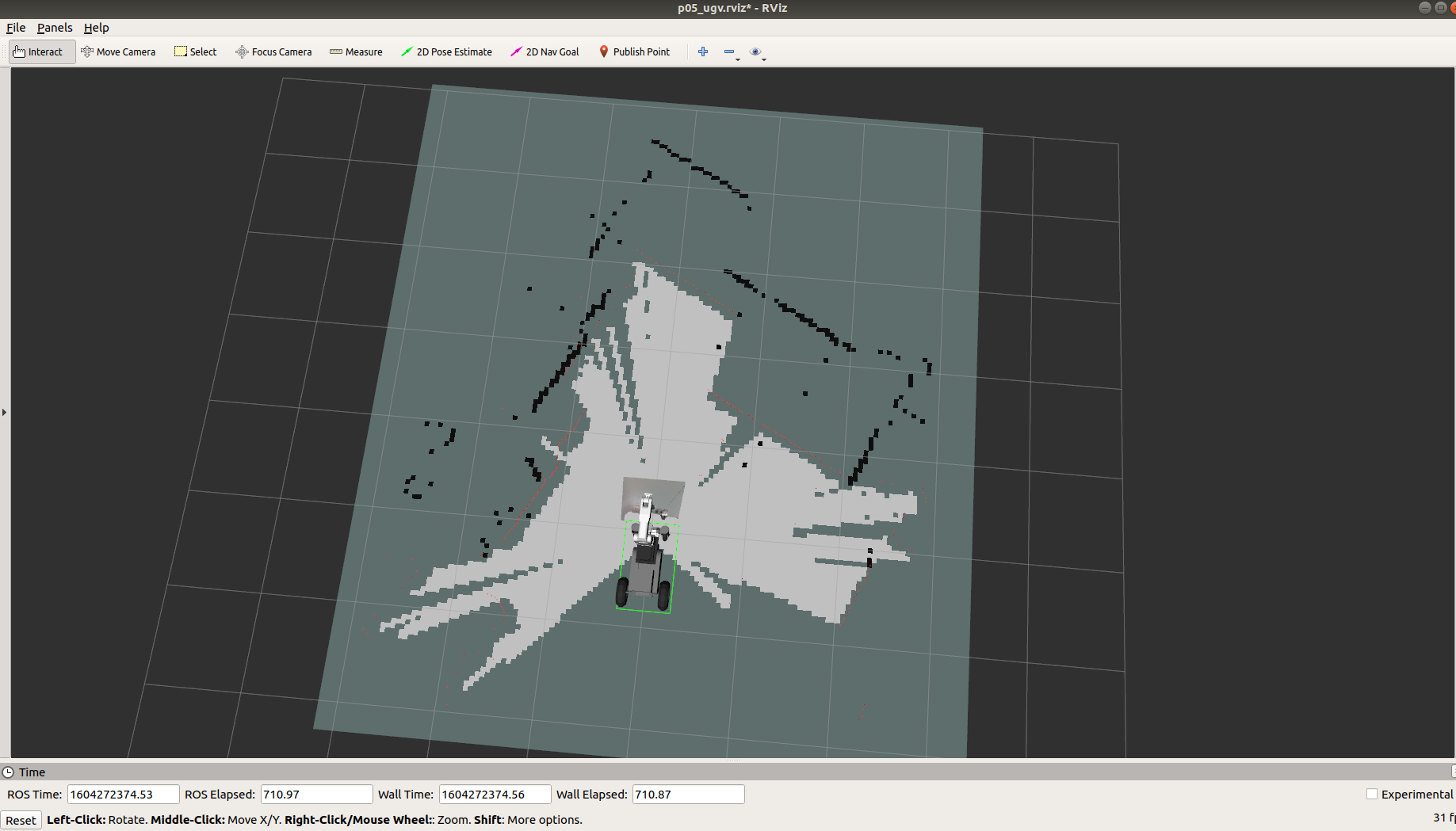Click the clock icon in Time panel
Screen dimensions: 1456x831
(x=9, y=772)
